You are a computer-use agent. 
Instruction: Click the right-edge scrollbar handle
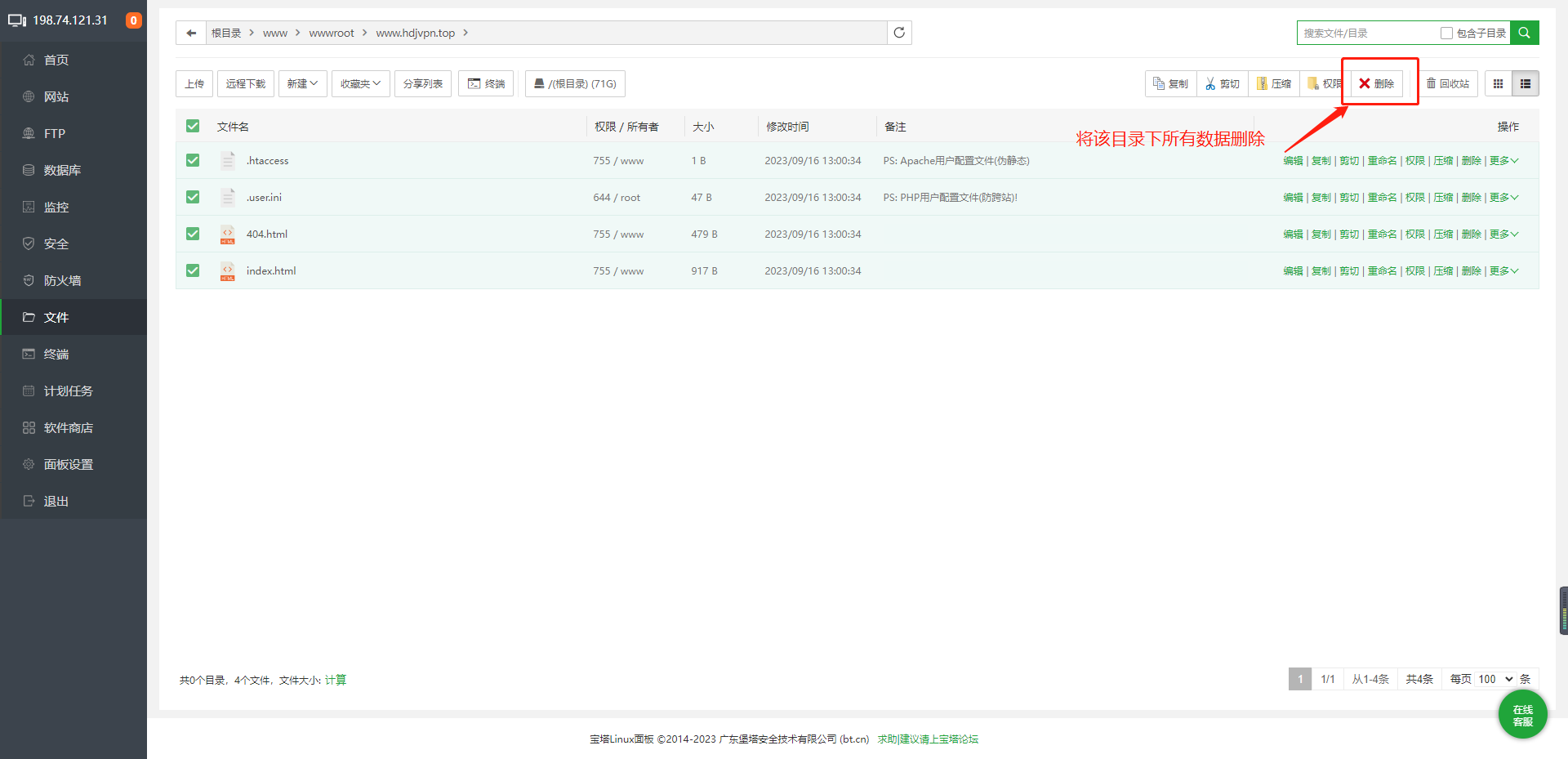coord(1563,610)
